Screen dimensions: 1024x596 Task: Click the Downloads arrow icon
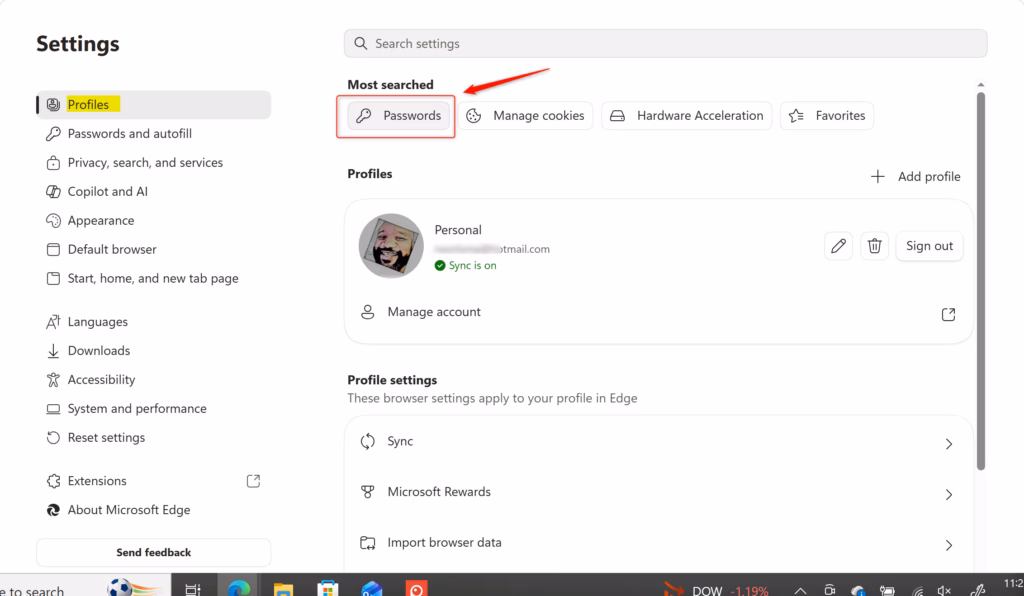pos(53,351)
